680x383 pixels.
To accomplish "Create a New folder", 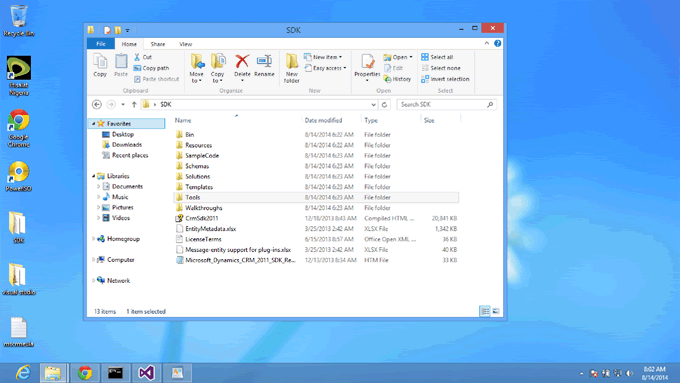I will [x=291, y=69].
